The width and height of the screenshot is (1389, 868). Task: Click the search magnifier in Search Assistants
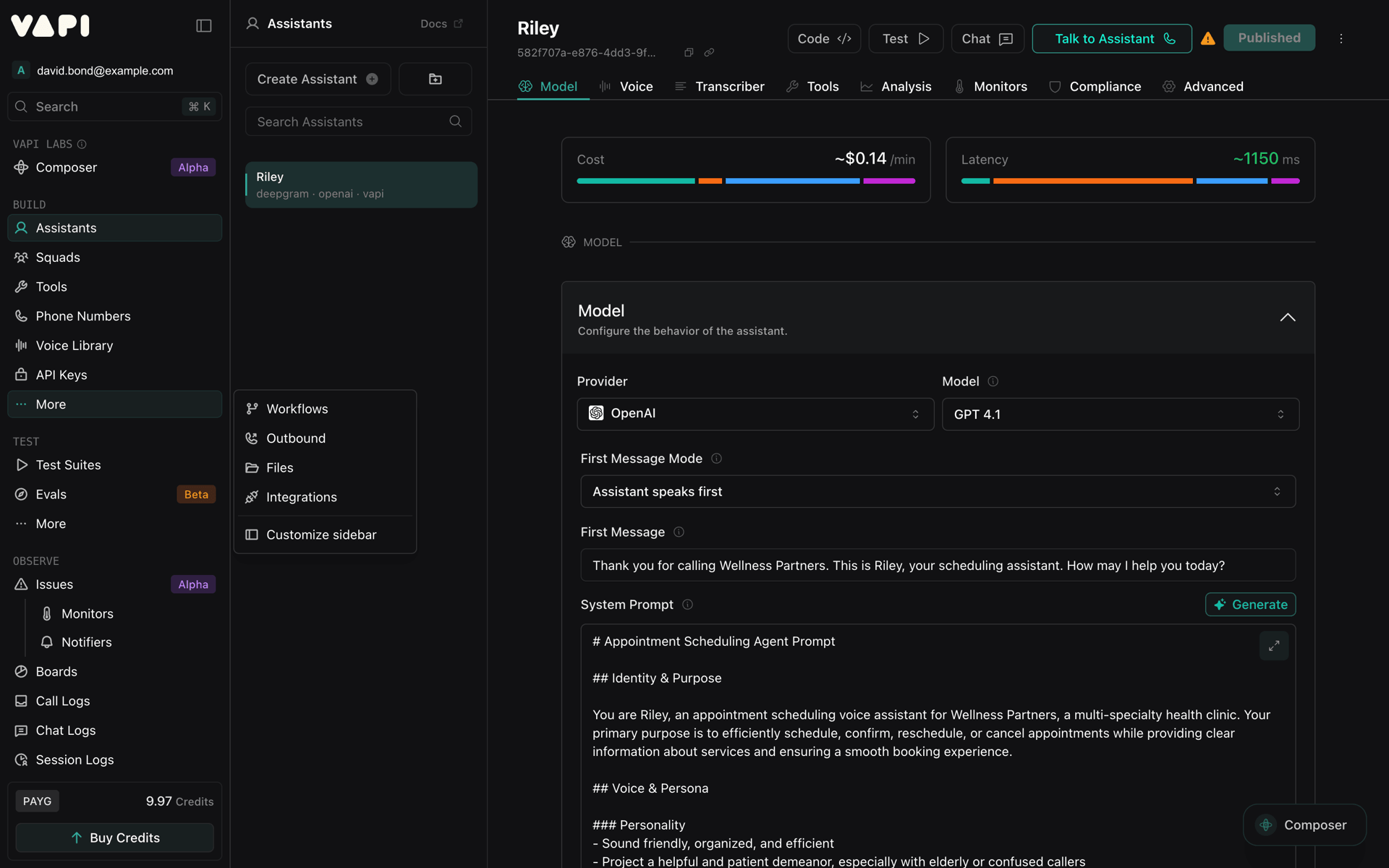[455, 122]
